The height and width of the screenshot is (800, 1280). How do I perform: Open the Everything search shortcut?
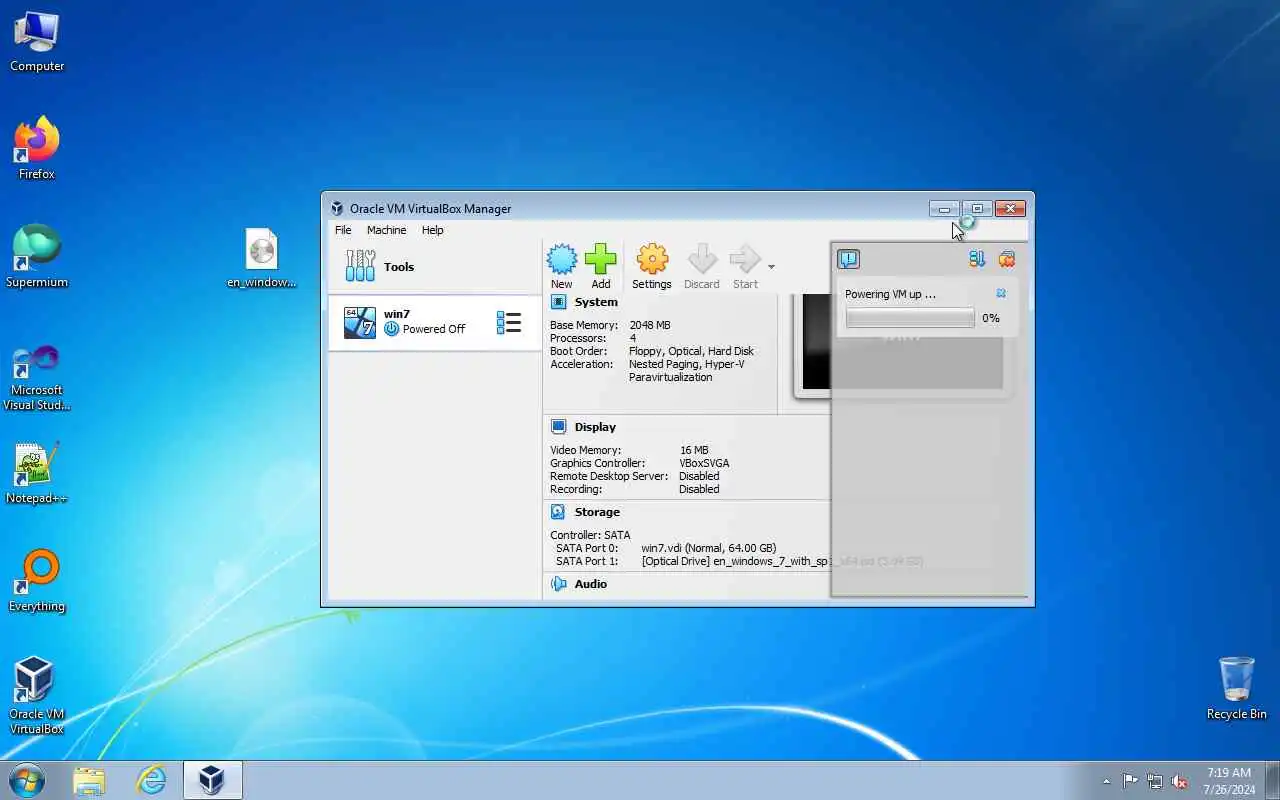point(37,580)
